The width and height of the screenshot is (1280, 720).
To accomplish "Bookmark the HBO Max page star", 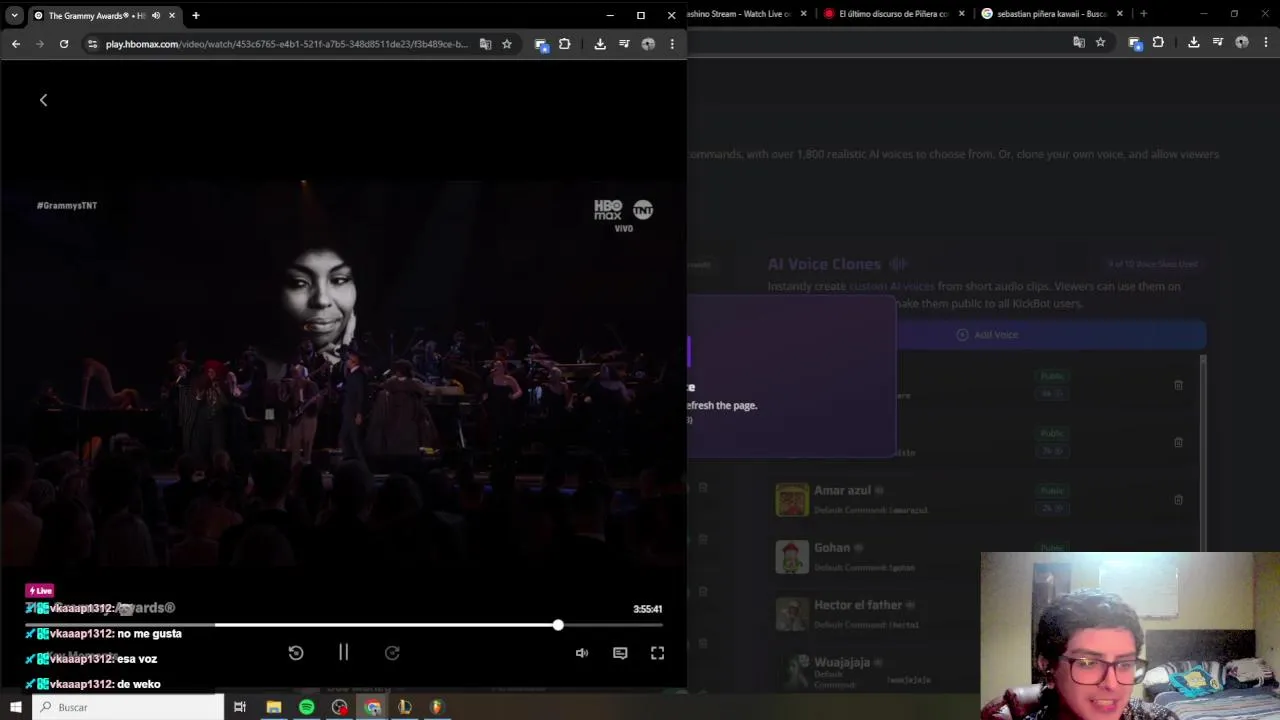I will pos(507,44).
